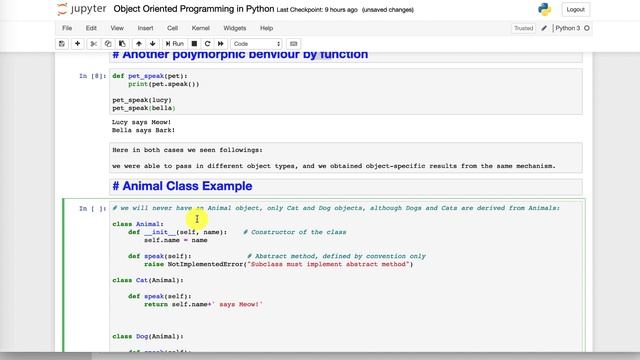Save the notebook with the floppy icon

pos(62,44)
